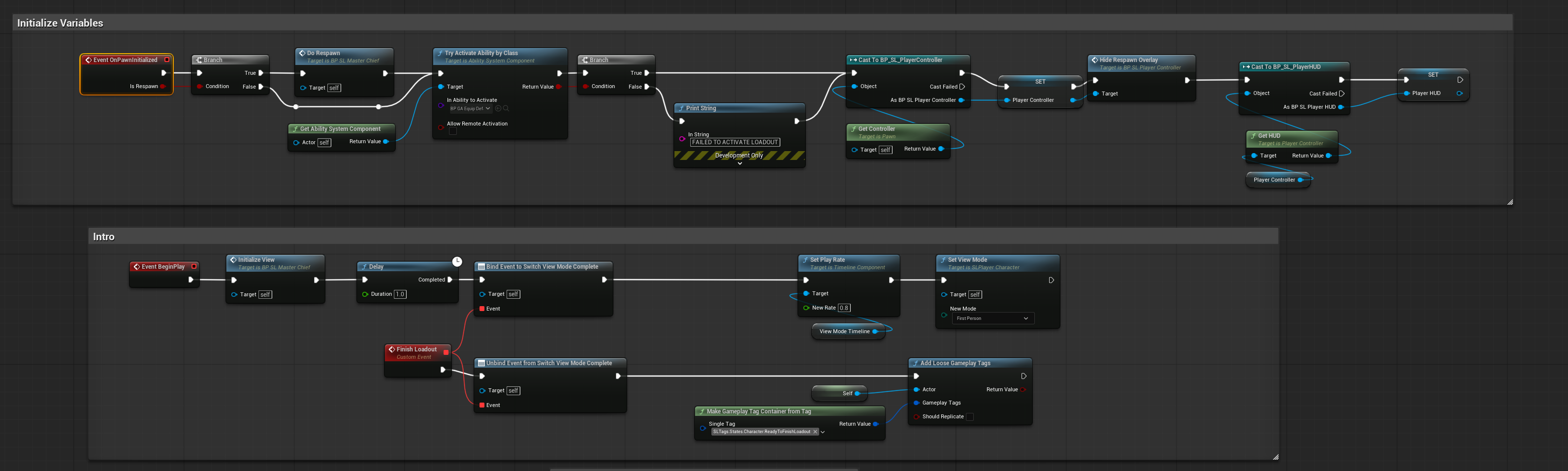
Task: Click the Event BeginPlay diamond icon
Action: tap(137, 267)
